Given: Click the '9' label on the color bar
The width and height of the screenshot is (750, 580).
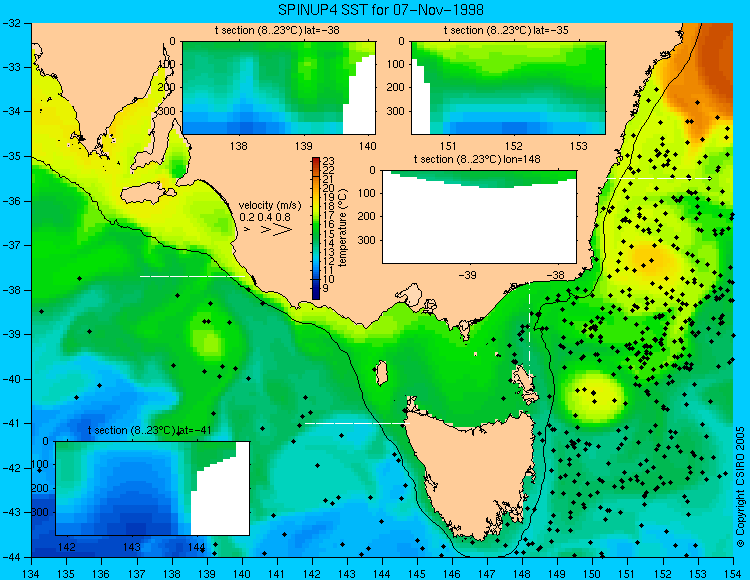Looking at the screenshot, I should (326, 288).
